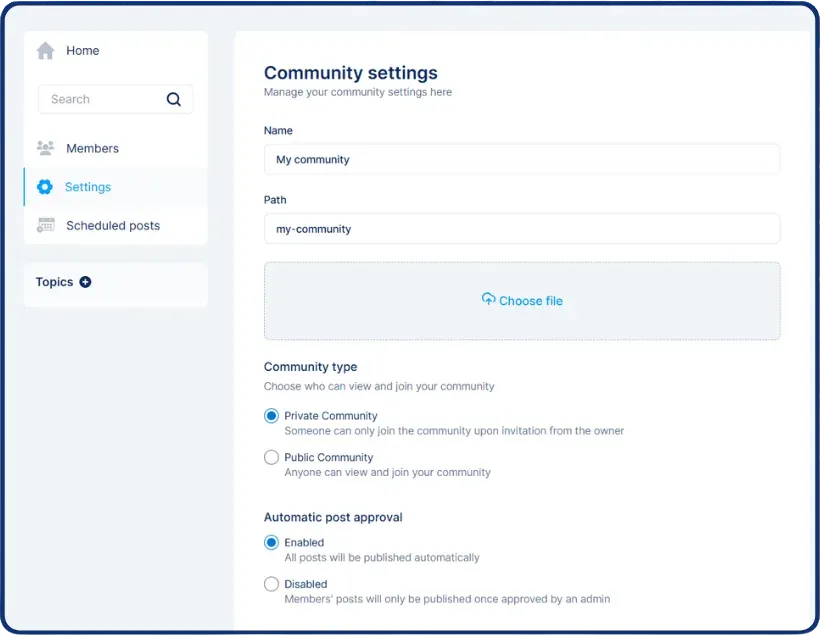The image size is (821, 635).
Task: Select the Private Community radio button
Action: 271,416
